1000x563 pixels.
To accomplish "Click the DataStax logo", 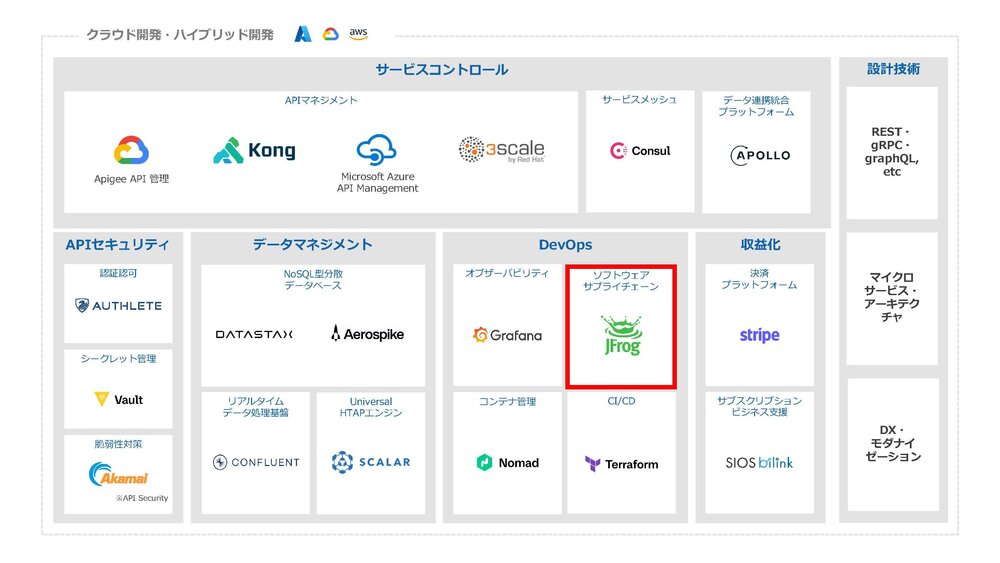I will pos(254,334).
